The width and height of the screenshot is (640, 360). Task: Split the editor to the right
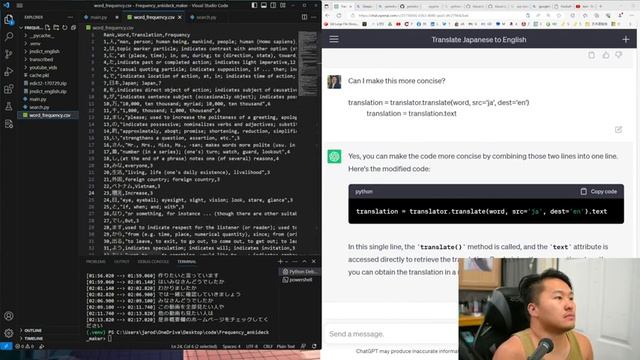pyautogui.click(x=304, y=17)
